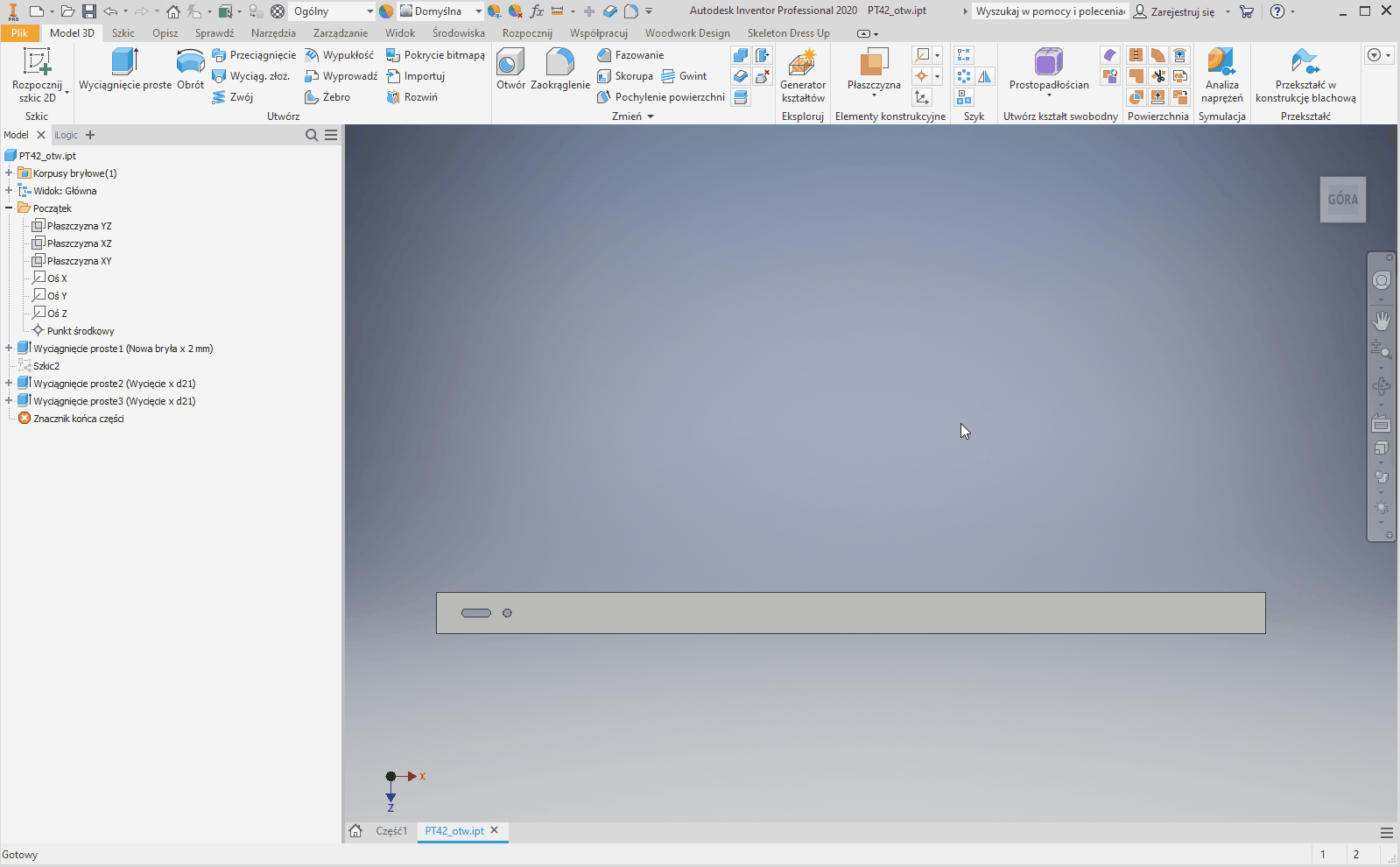Start a new sketch with Rozpocznij szkic 2D

37,74
